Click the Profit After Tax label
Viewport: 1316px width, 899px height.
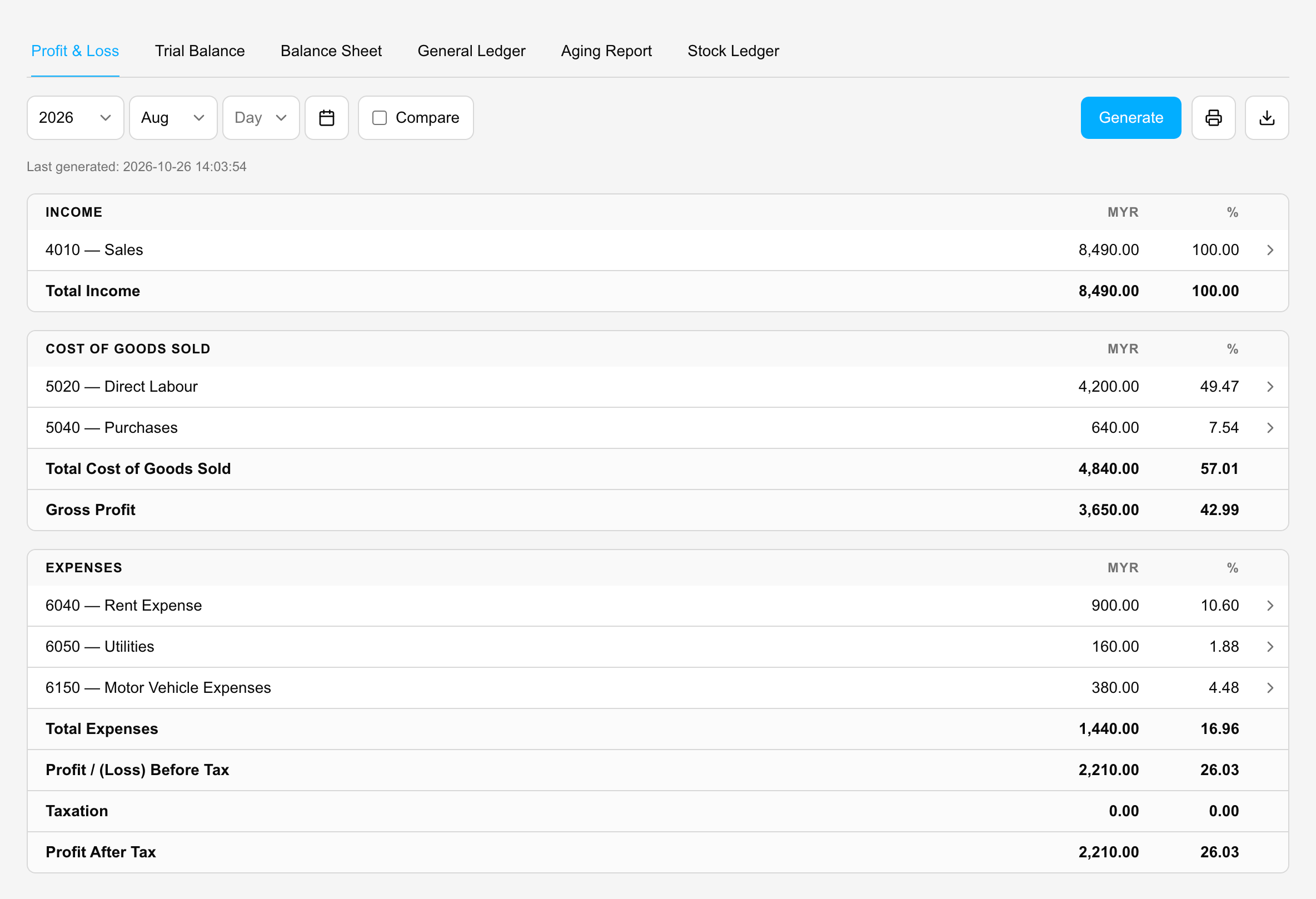(x=101, y=852)
